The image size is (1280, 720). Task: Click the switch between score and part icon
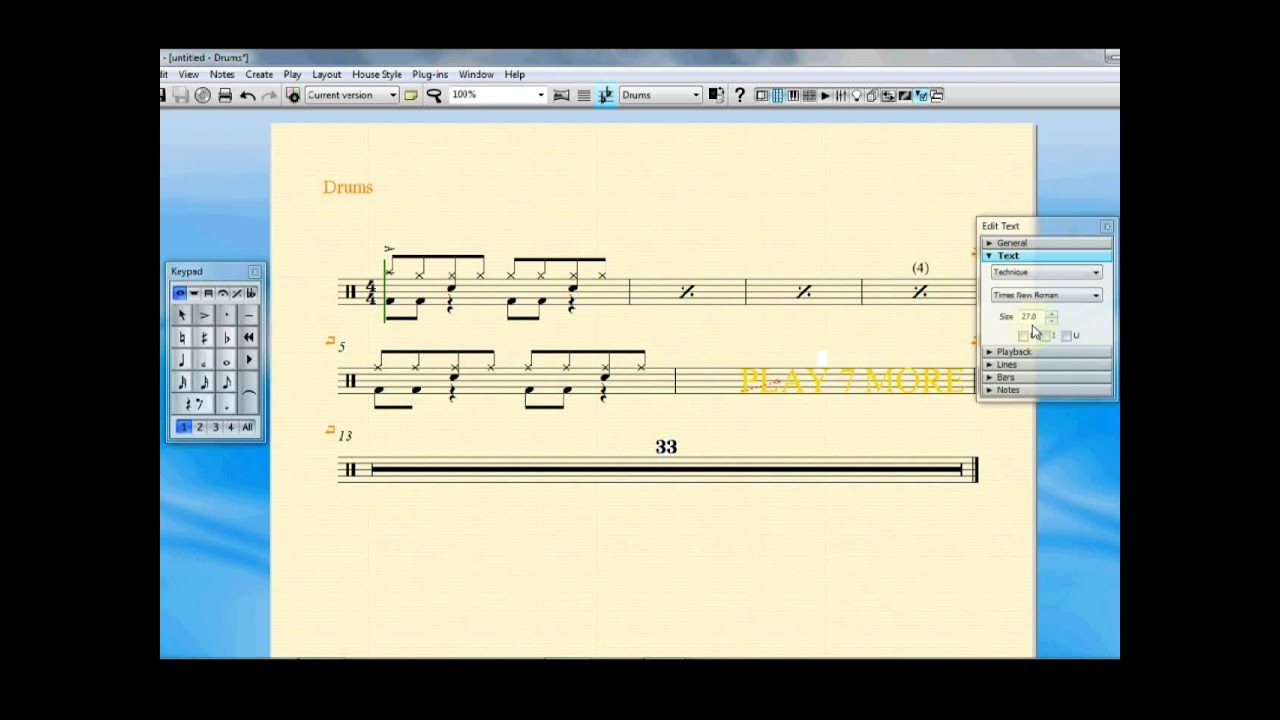click(x=716, y=95)
